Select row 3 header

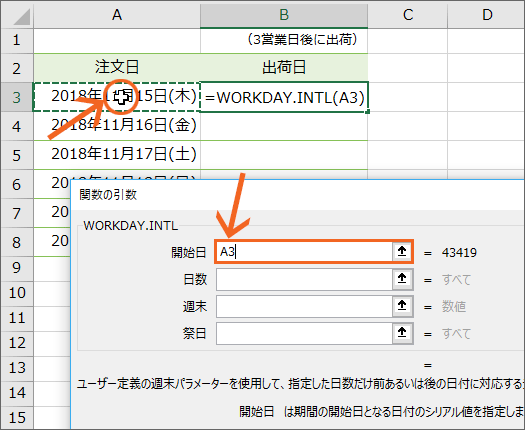17,97
